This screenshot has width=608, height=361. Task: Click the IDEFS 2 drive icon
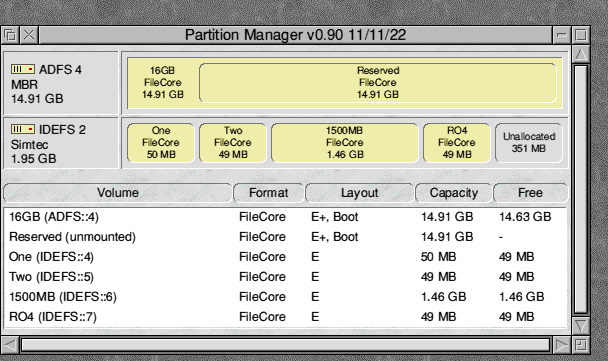click(23, 129)
